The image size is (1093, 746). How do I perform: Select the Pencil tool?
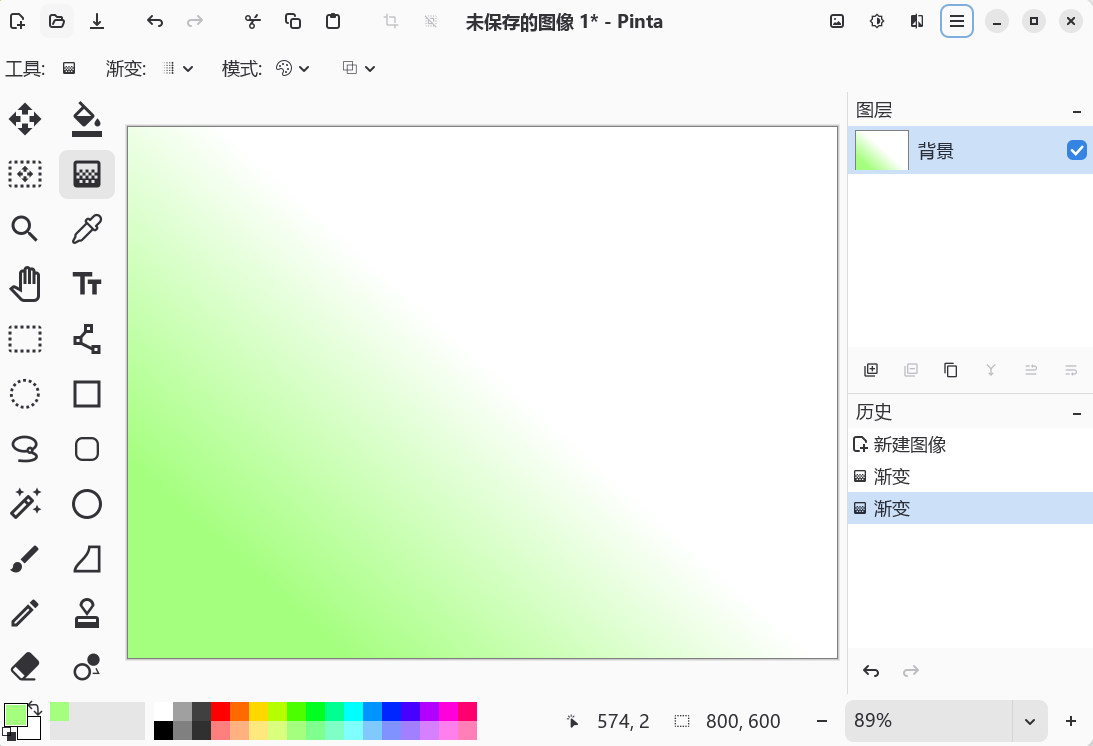(25, 613)
